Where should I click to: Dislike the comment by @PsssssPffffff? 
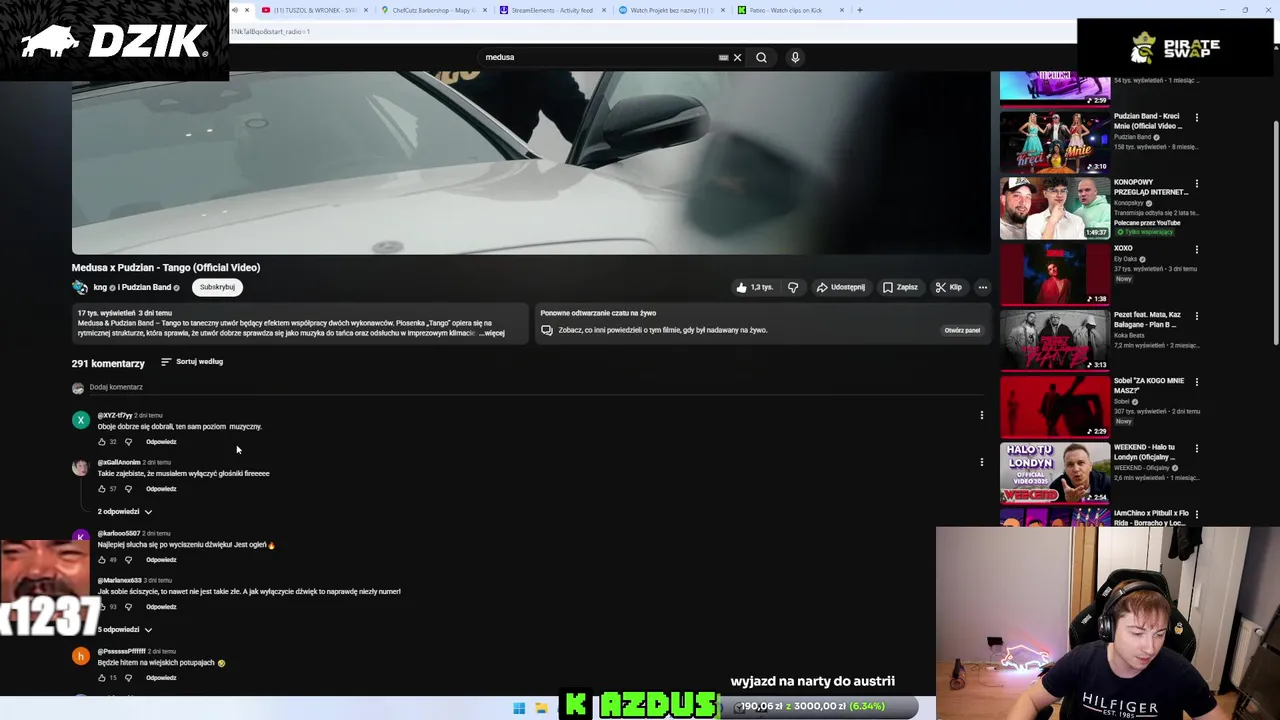click(128, 678)
